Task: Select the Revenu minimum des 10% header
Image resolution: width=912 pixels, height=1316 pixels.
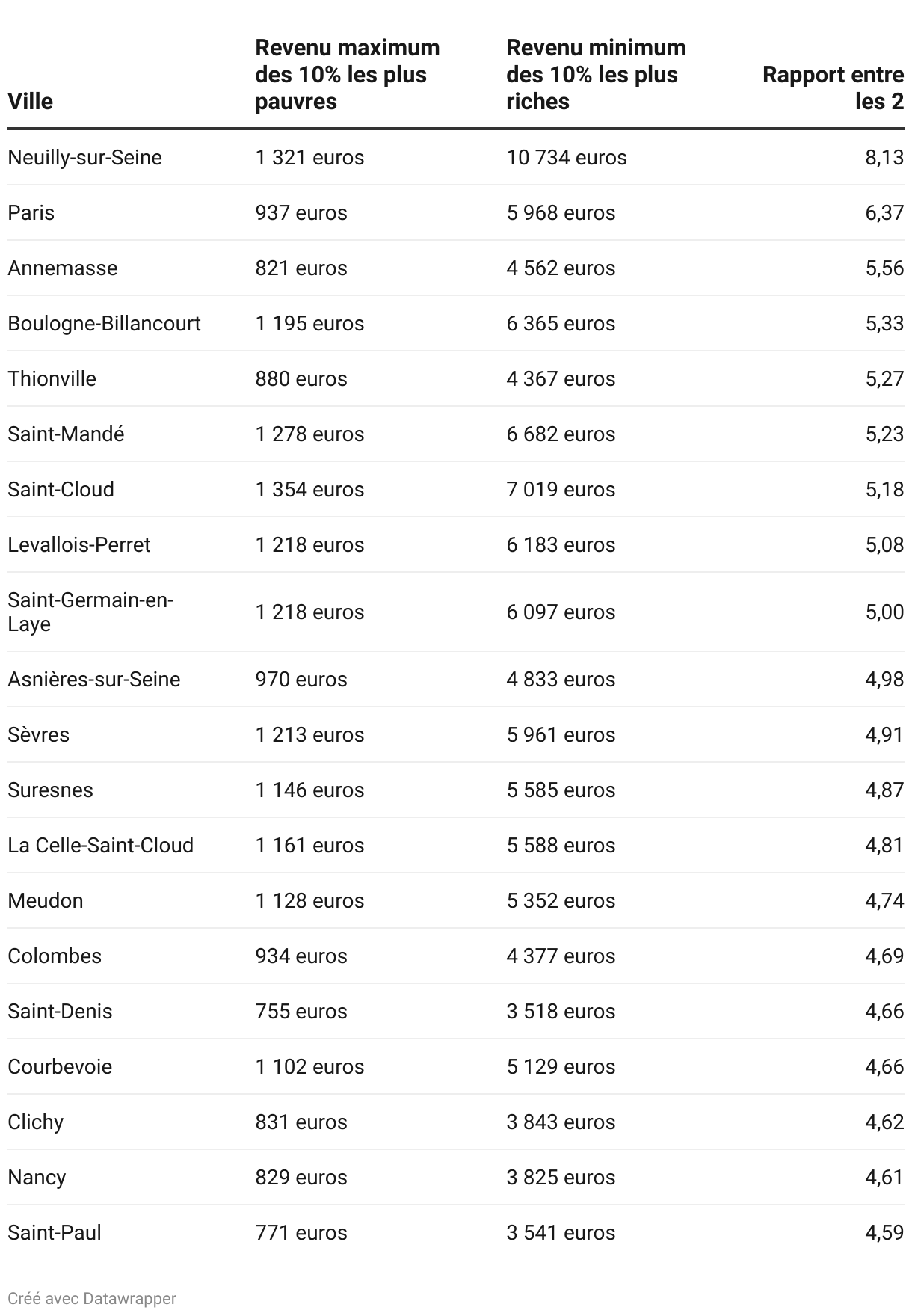Action: (x=596, y=75)
